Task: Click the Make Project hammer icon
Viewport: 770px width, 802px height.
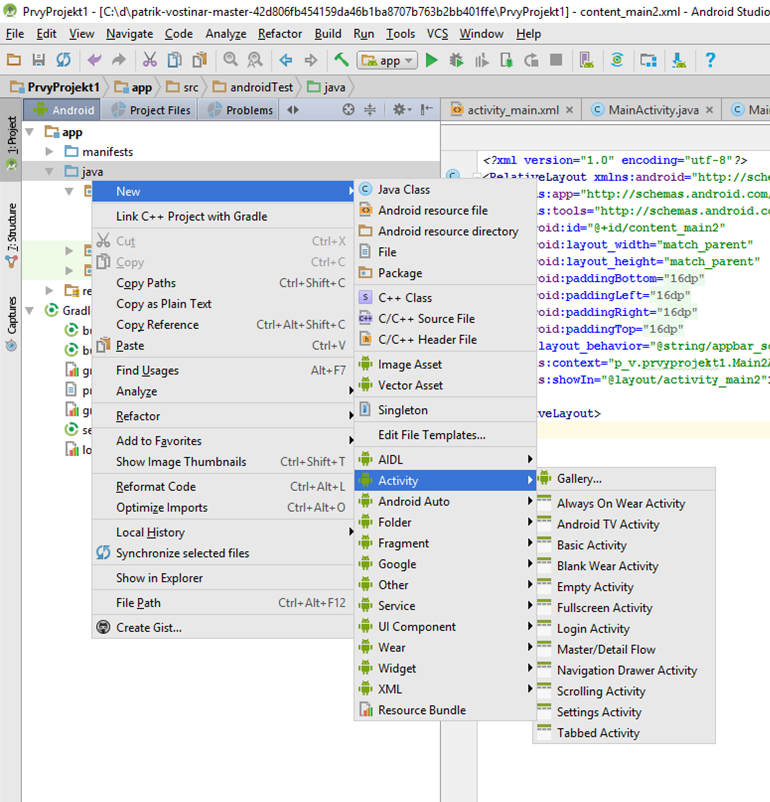Action: [341, 60]
